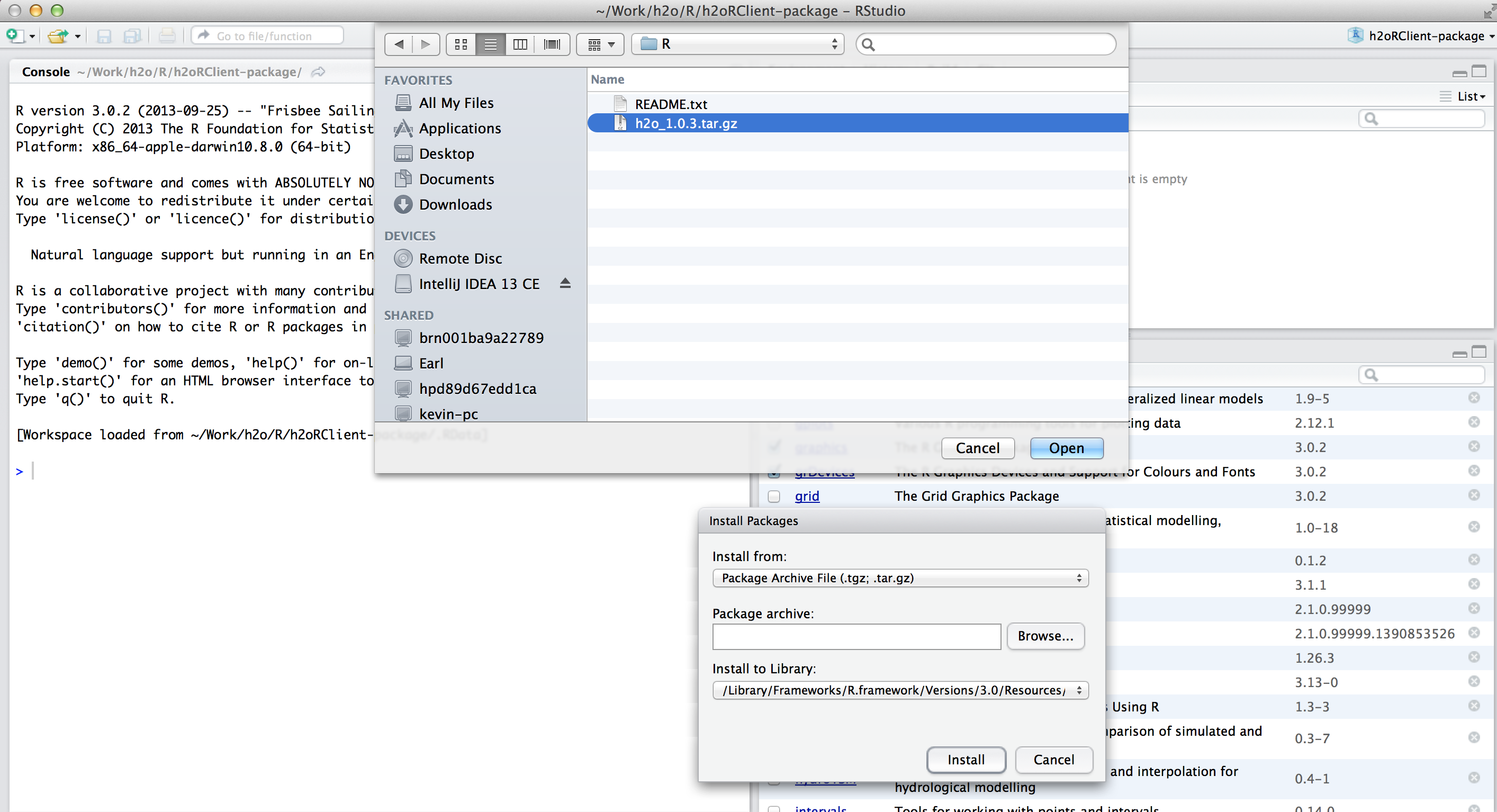The width and height of the screenshot is (1497, 812).
Task: Go back in file dialog navigation
Action: [399, 44]
